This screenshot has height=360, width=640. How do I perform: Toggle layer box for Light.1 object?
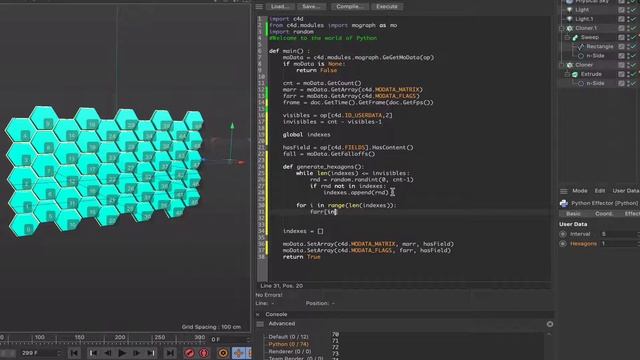pyautogui.click(x=621, y=19)
